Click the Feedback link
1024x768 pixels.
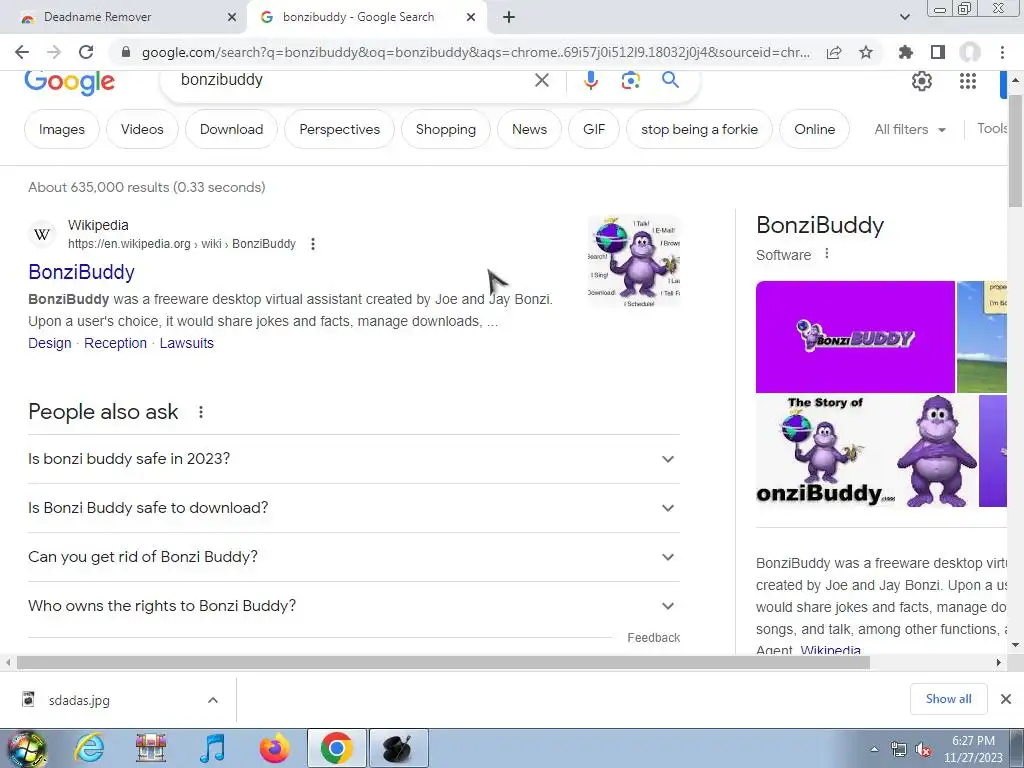coord(654,637)
